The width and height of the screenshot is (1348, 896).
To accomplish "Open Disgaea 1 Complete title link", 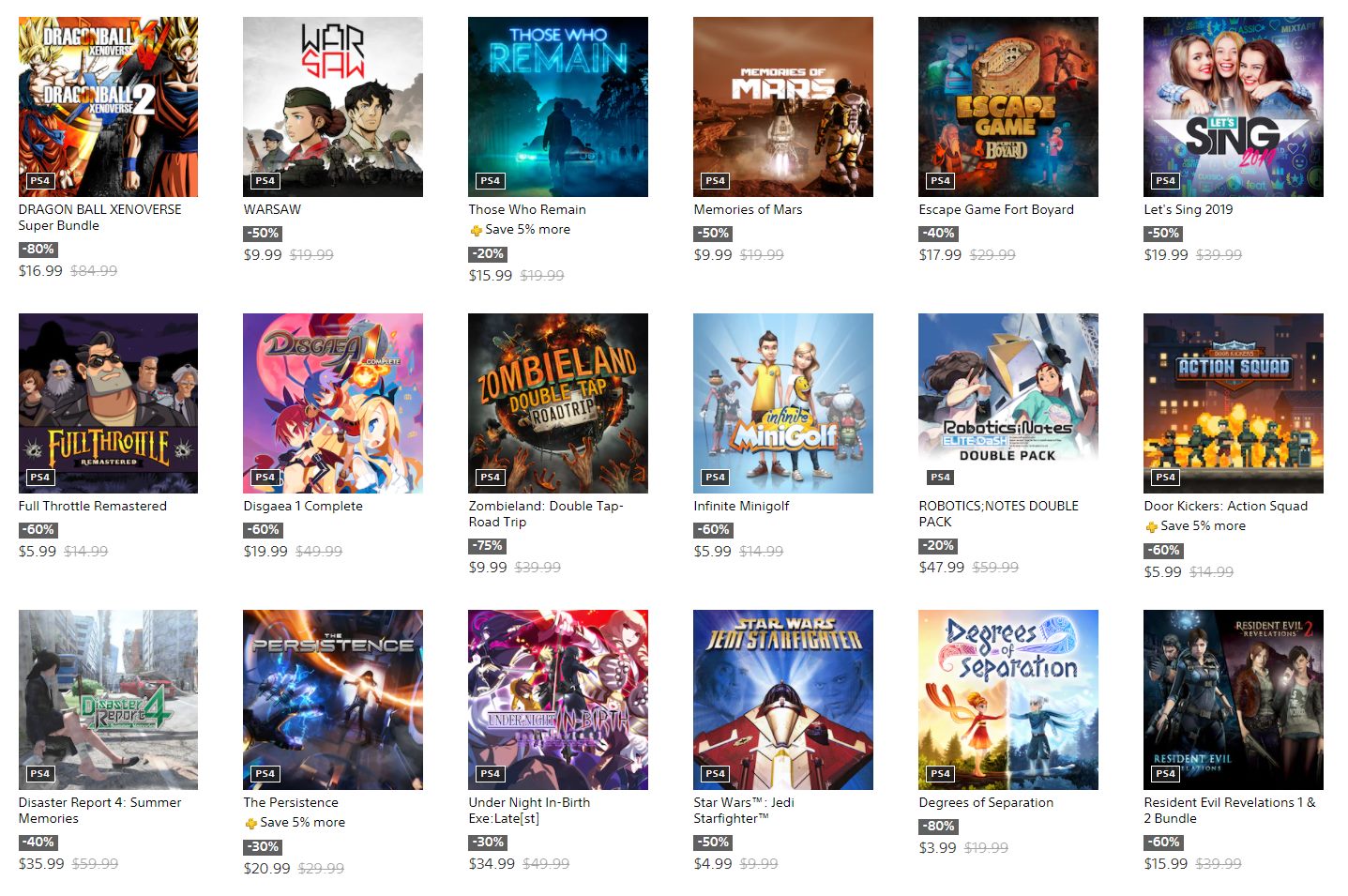I will [x=303, y=506].
